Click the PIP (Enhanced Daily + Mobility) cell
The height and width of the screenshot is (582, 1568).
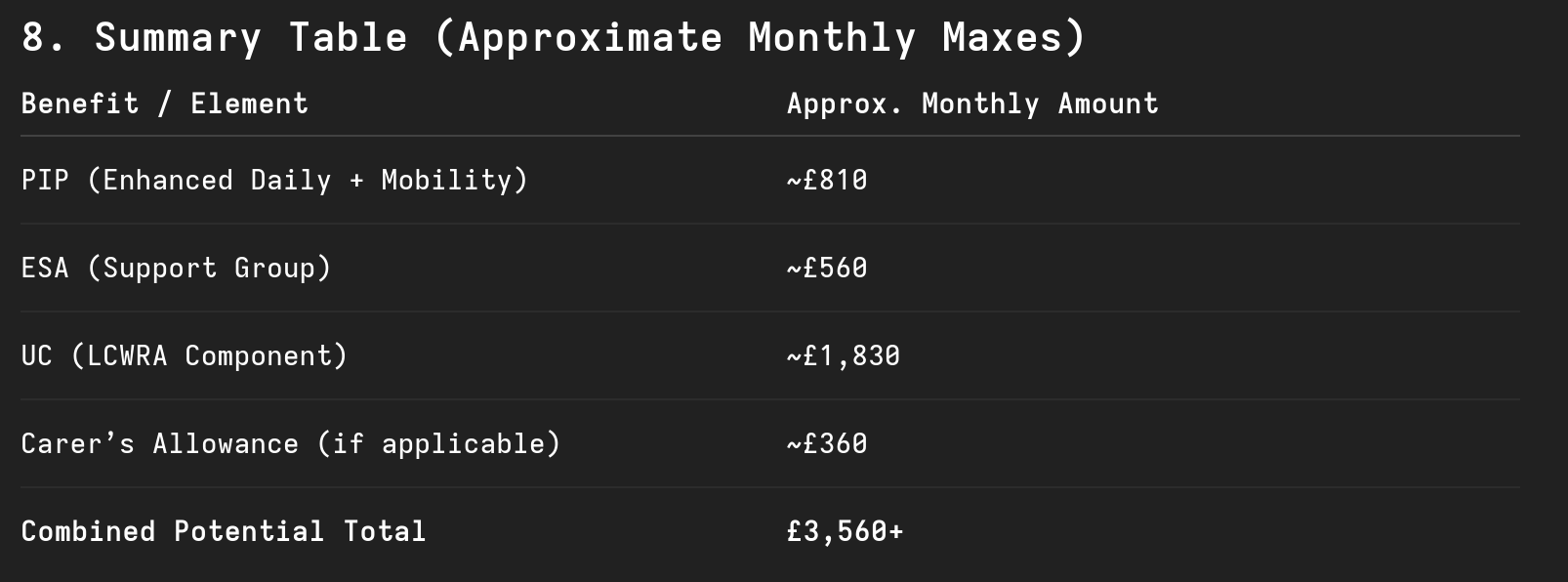tap(274, 181)
